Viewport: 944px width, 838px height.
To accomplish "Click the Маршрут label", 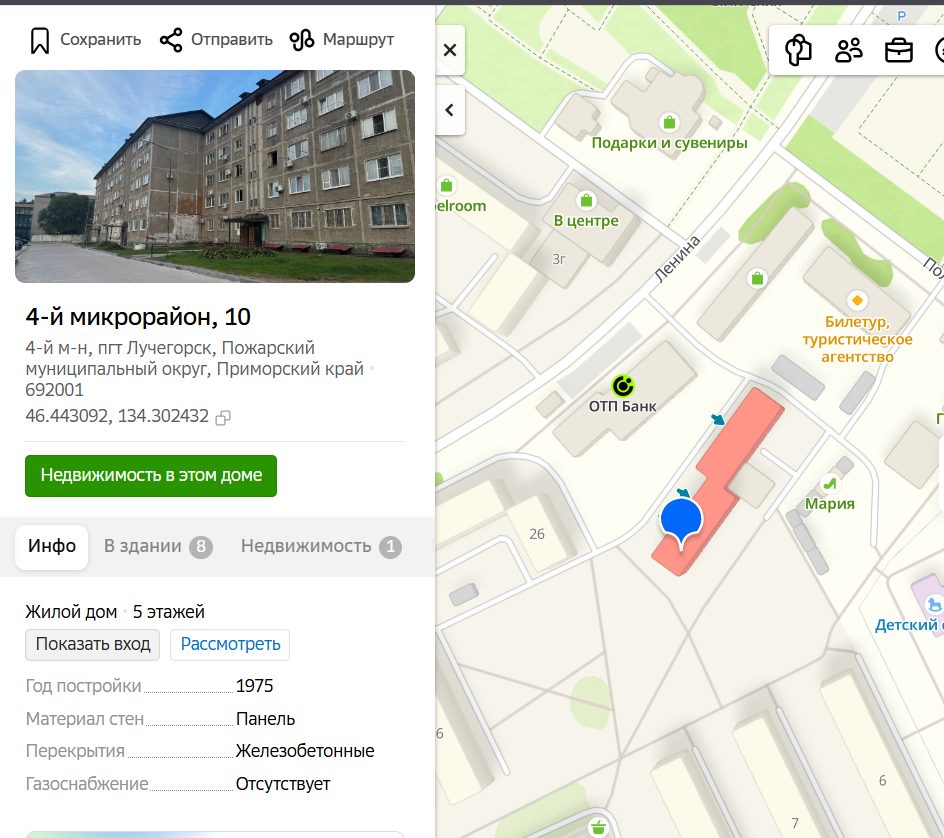I will click(358, 40).
